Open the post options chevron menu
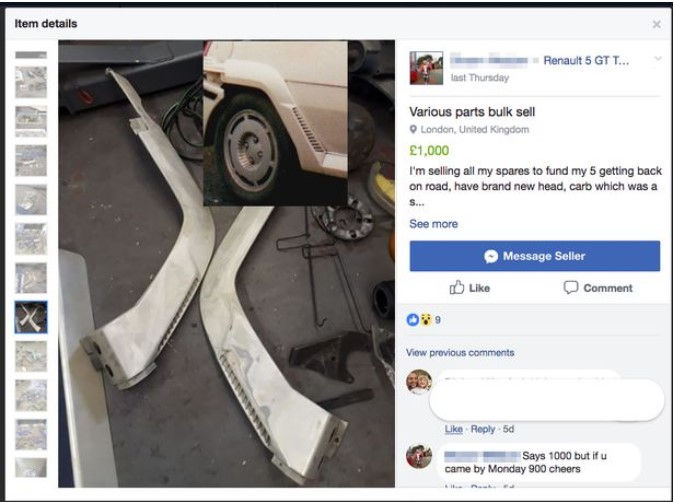Viewport: 674px width, 502px height. tap(658, 59)
